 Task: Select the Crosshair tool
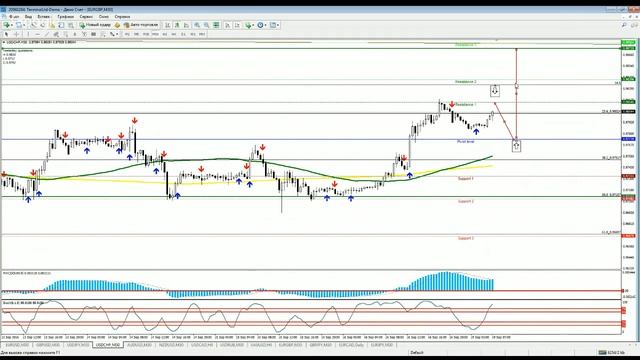16,34
